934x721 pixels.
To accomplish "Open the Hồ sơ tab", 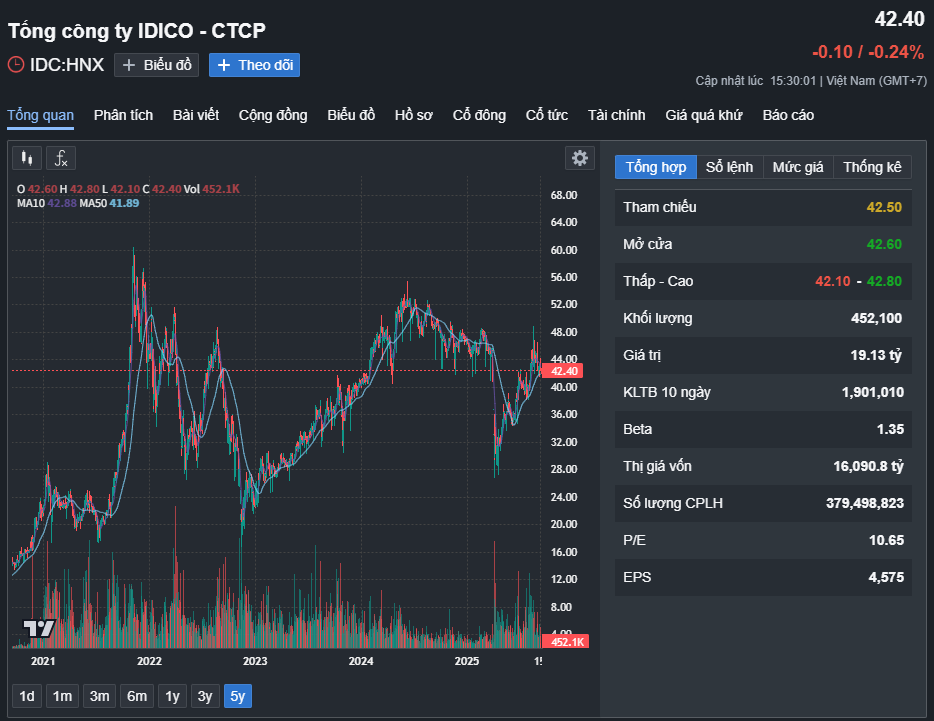I will [413, 115].
